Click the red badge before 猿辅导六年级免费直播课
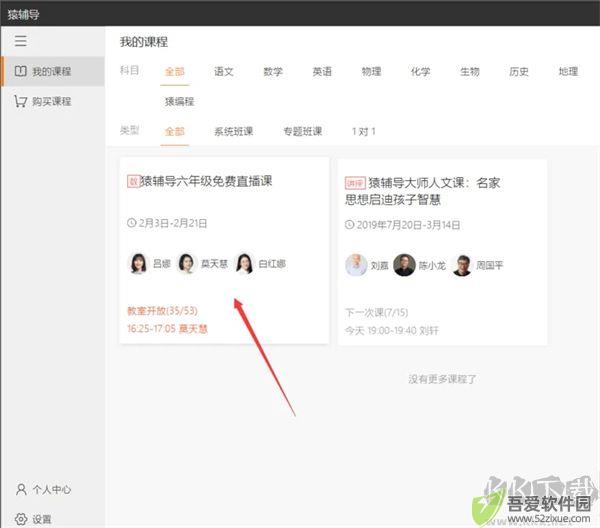Image resolution: width=600 pixels, height=528 pixels. [134, 181]
